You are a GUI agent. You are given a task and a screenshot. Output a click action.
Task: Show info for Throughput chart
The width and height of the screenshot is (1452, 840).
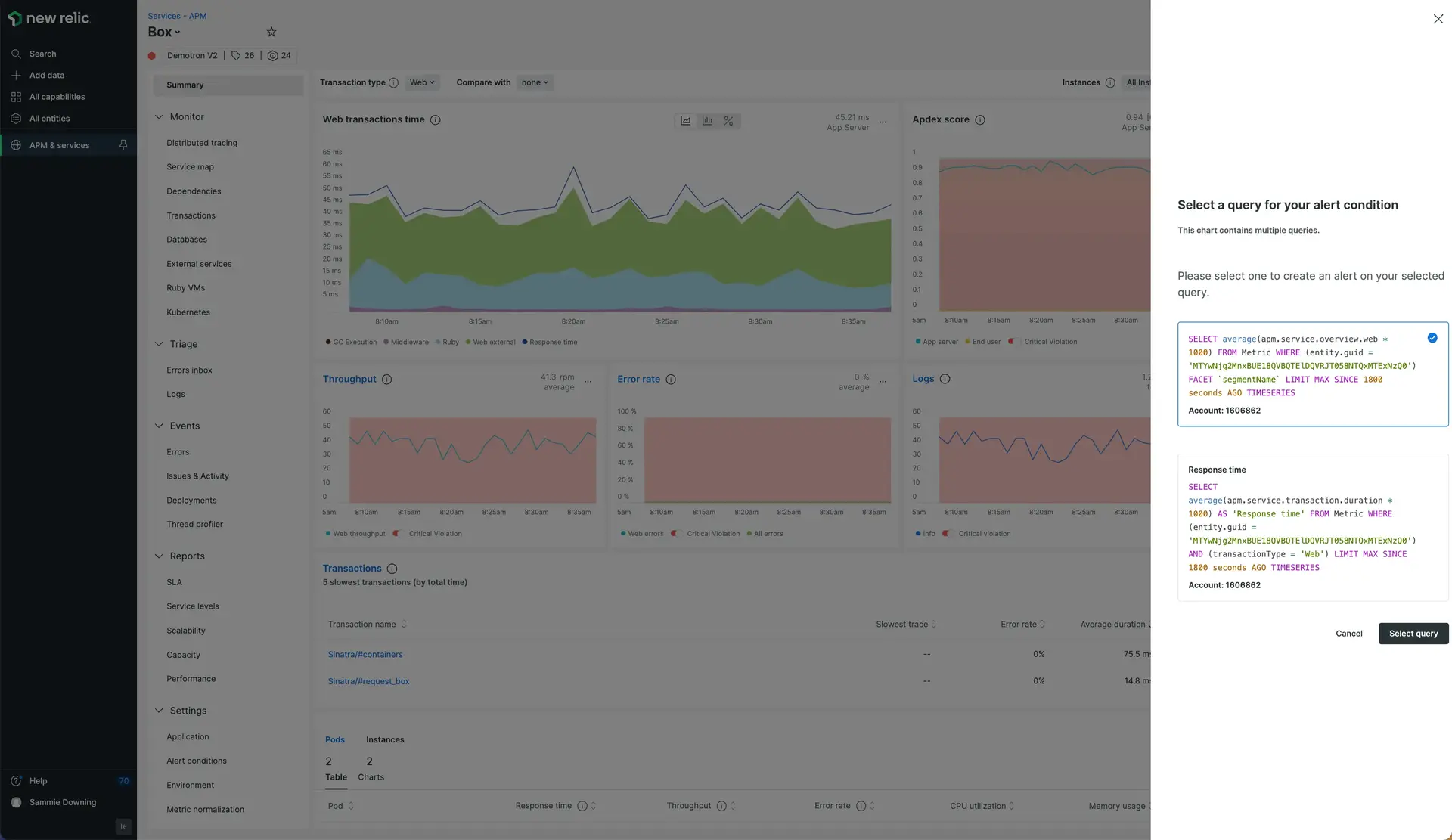(386, 380)
